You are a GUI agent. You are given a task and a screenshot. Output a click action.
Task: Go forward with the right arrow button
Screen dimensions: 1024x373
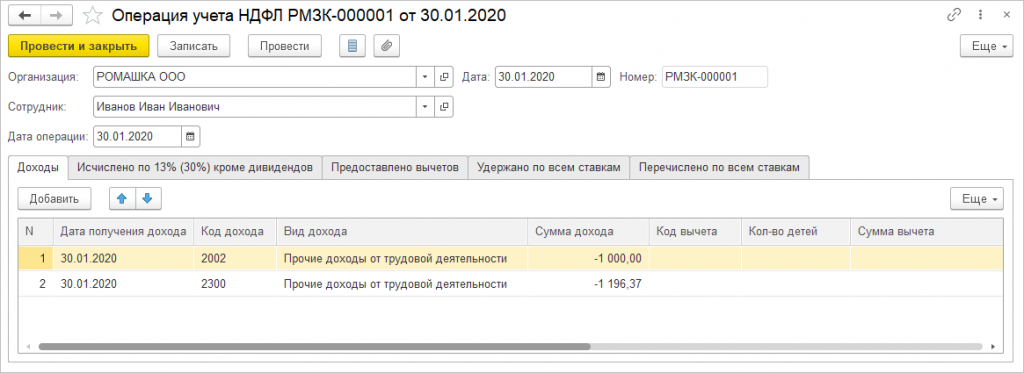click(x=57, y=16)
